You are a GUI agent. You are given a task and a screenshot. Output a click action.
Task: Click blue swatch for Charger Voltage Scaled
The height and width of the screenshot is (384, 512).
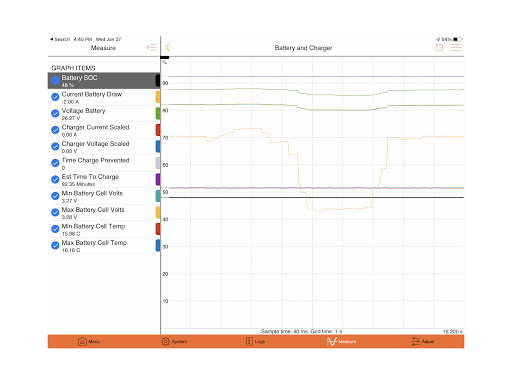[x=158, y=146]
